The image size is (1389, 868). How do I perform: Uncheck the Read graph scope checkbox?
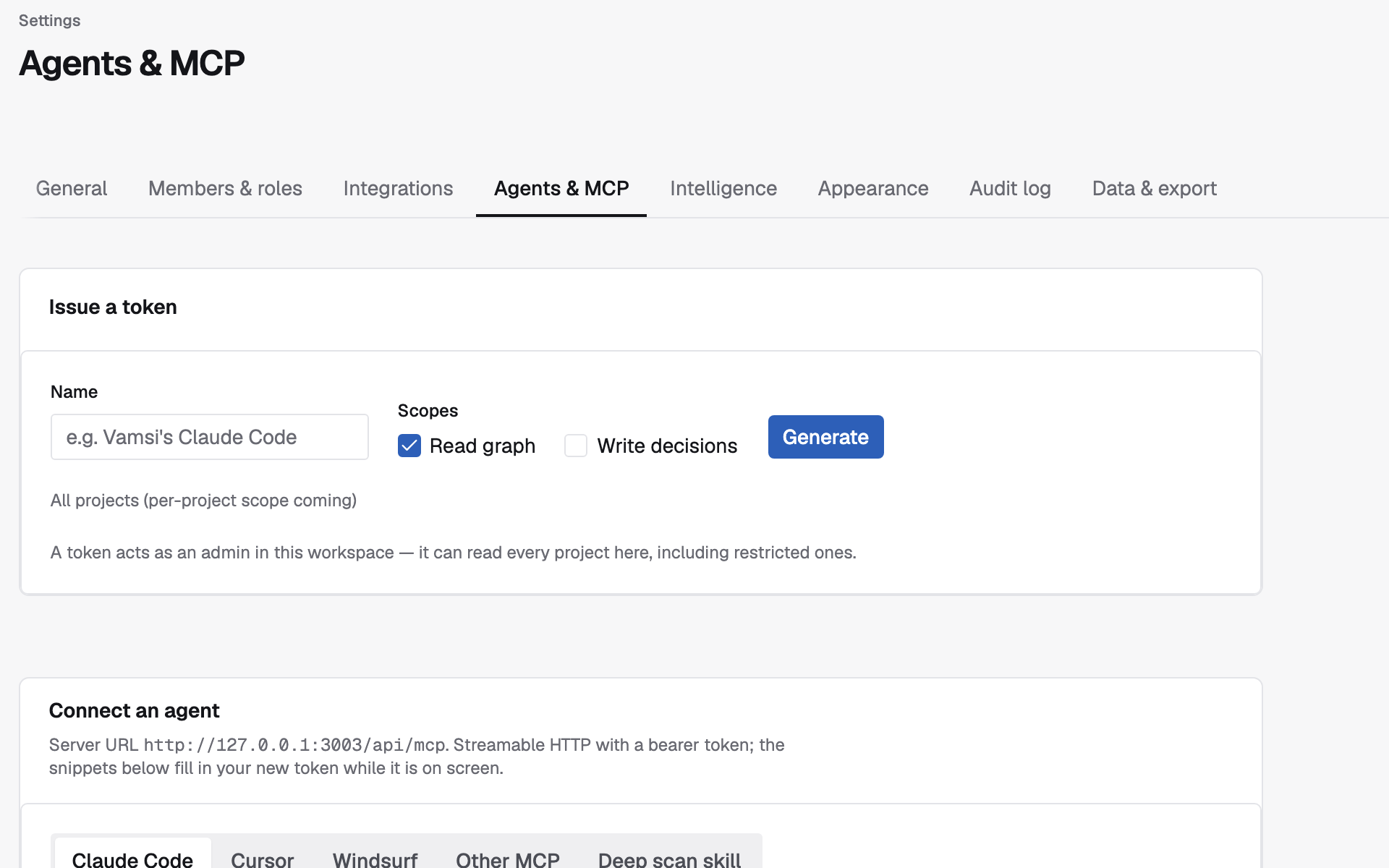click(409, 446)
